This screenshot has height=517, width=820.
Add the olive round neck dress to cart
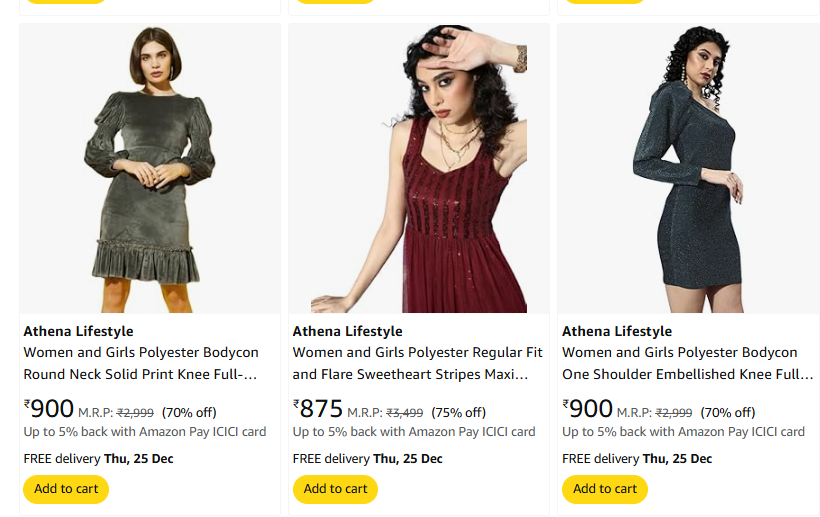click(66, 489)
